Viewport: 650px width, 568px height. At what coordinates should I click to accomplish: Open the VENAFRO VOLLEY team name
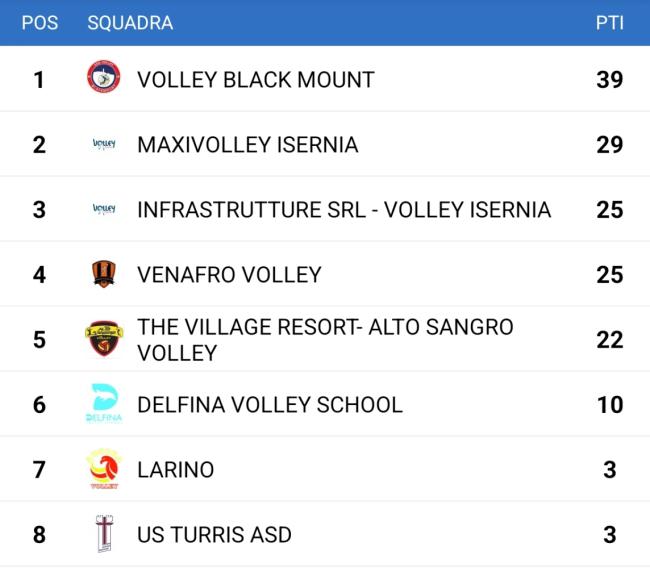(x=229, y=274)
